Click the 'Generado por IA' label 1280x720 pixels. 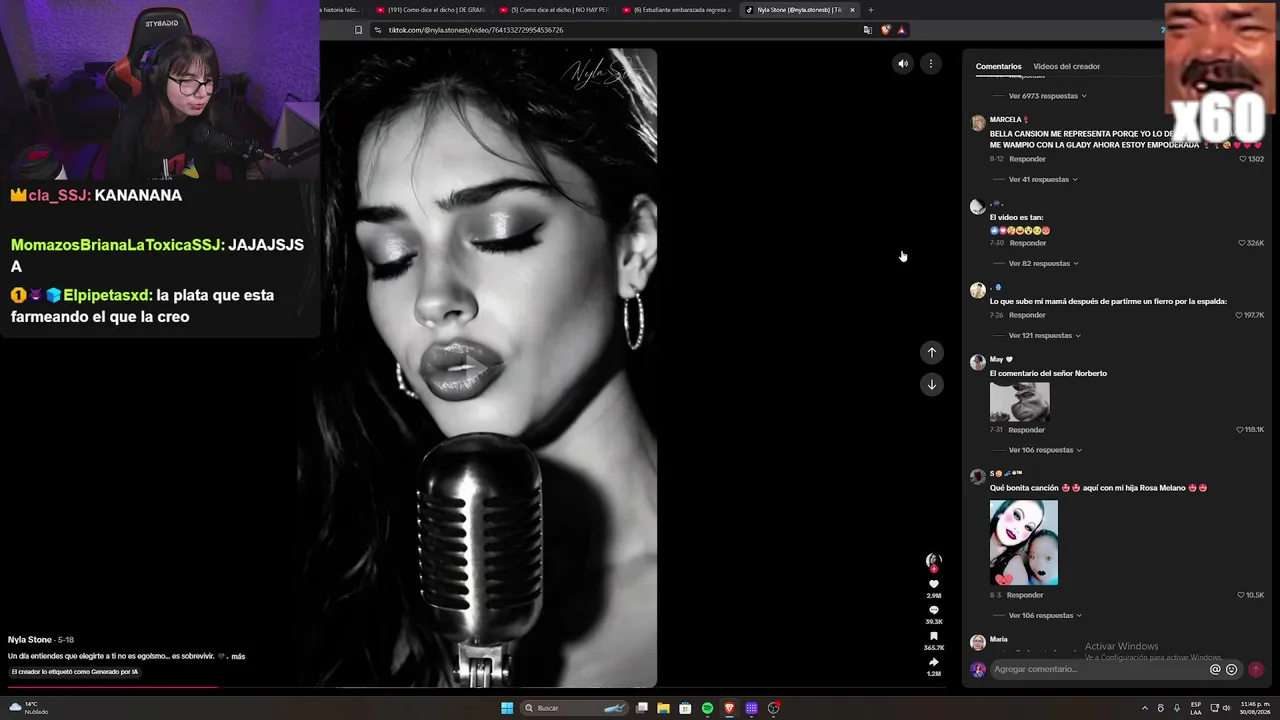pos(75,672)
